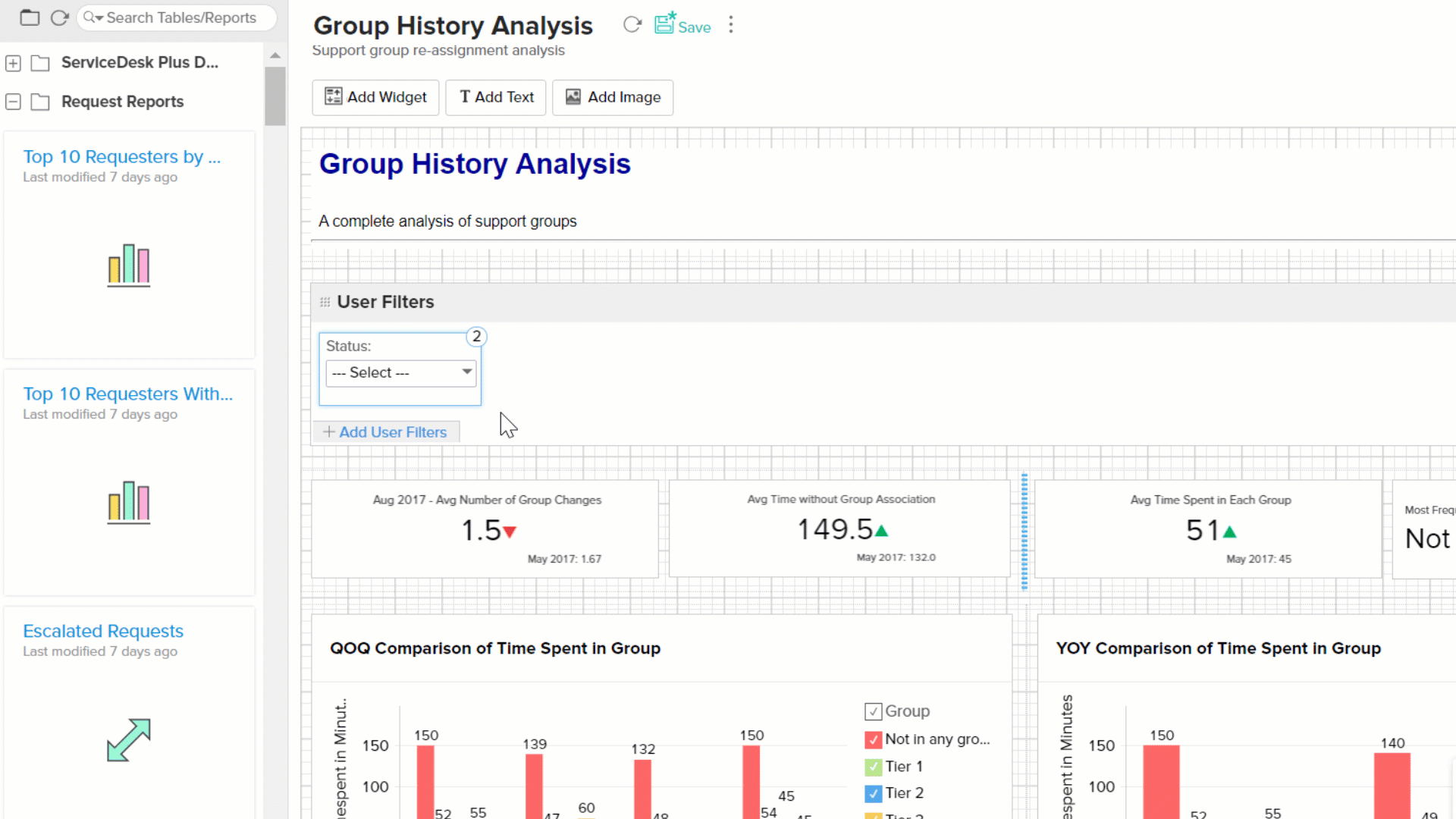The height and width of the screenshot is (819, 1456).
Task: Open the Escalated Requests report
Action: point(103,631)
